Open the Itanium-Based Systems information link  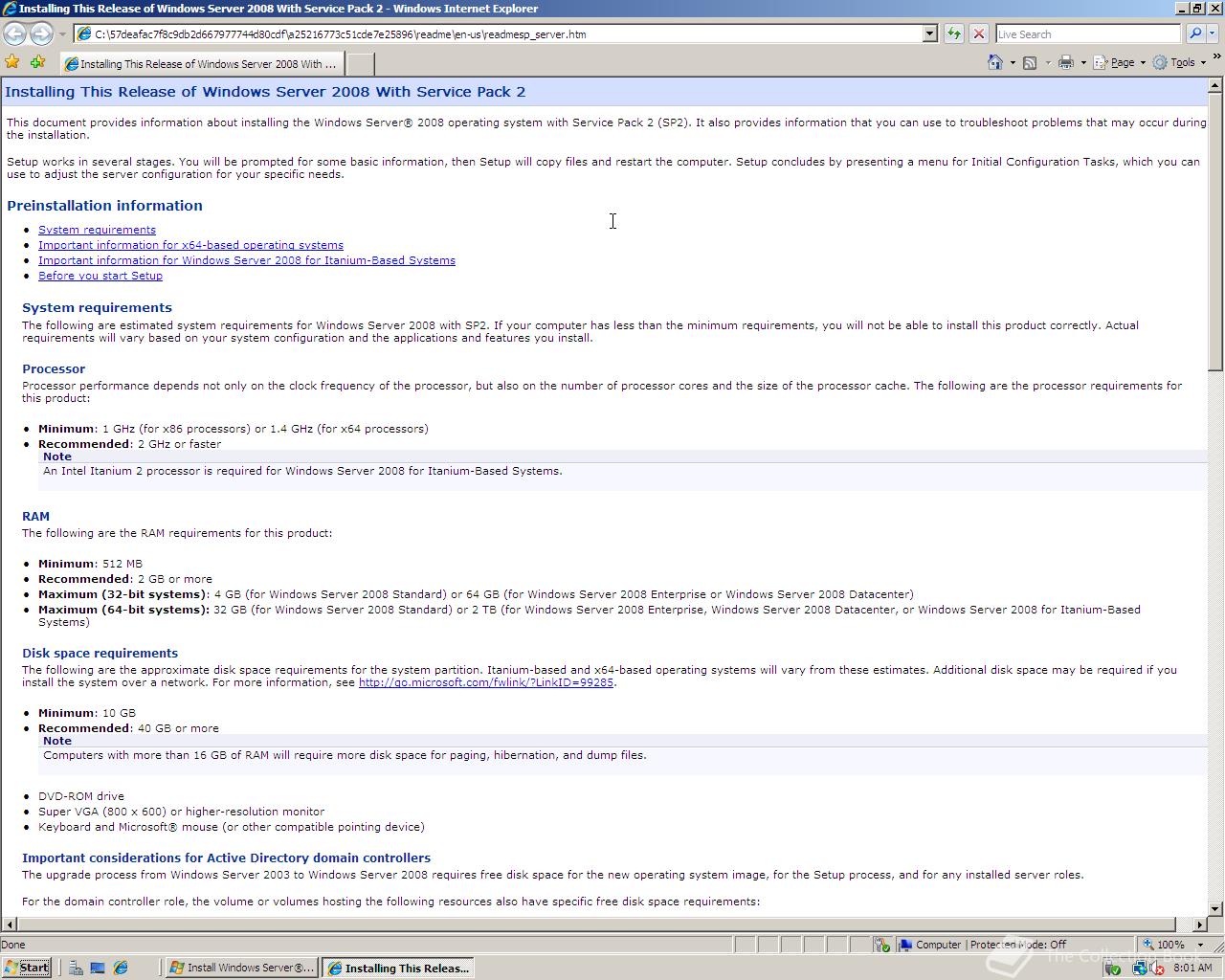[x=247, y=260]
